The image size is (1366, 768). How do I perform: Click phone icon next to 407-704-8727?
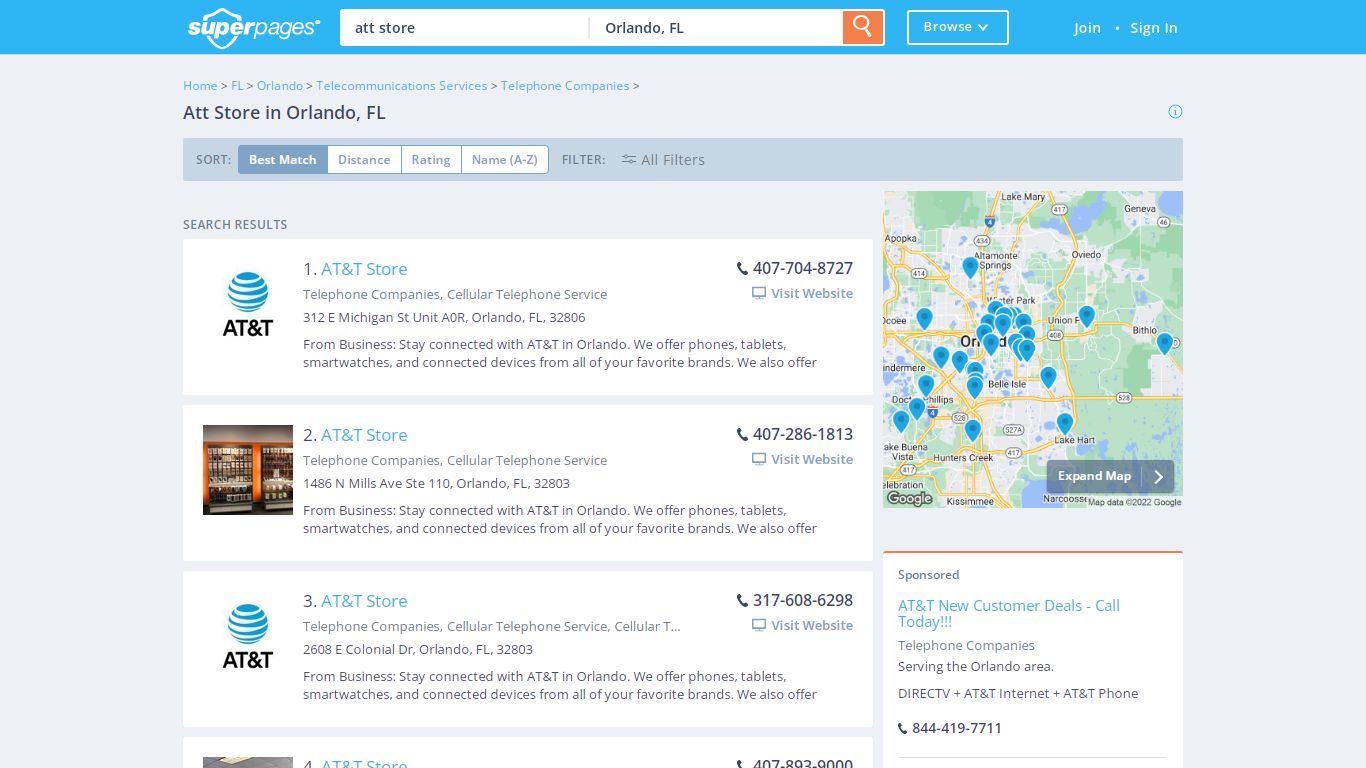[742, 269]
